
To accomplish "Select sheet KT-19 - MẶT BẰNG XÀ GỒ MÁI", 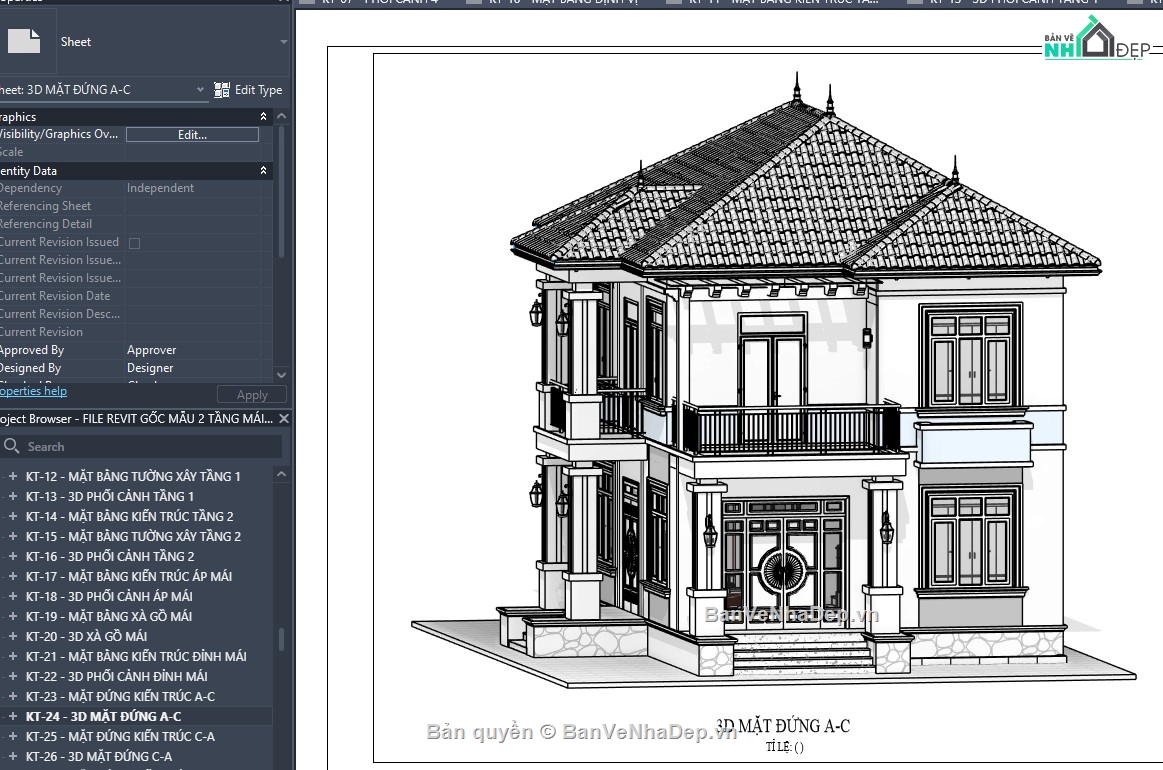I will (x=109, y=616).
